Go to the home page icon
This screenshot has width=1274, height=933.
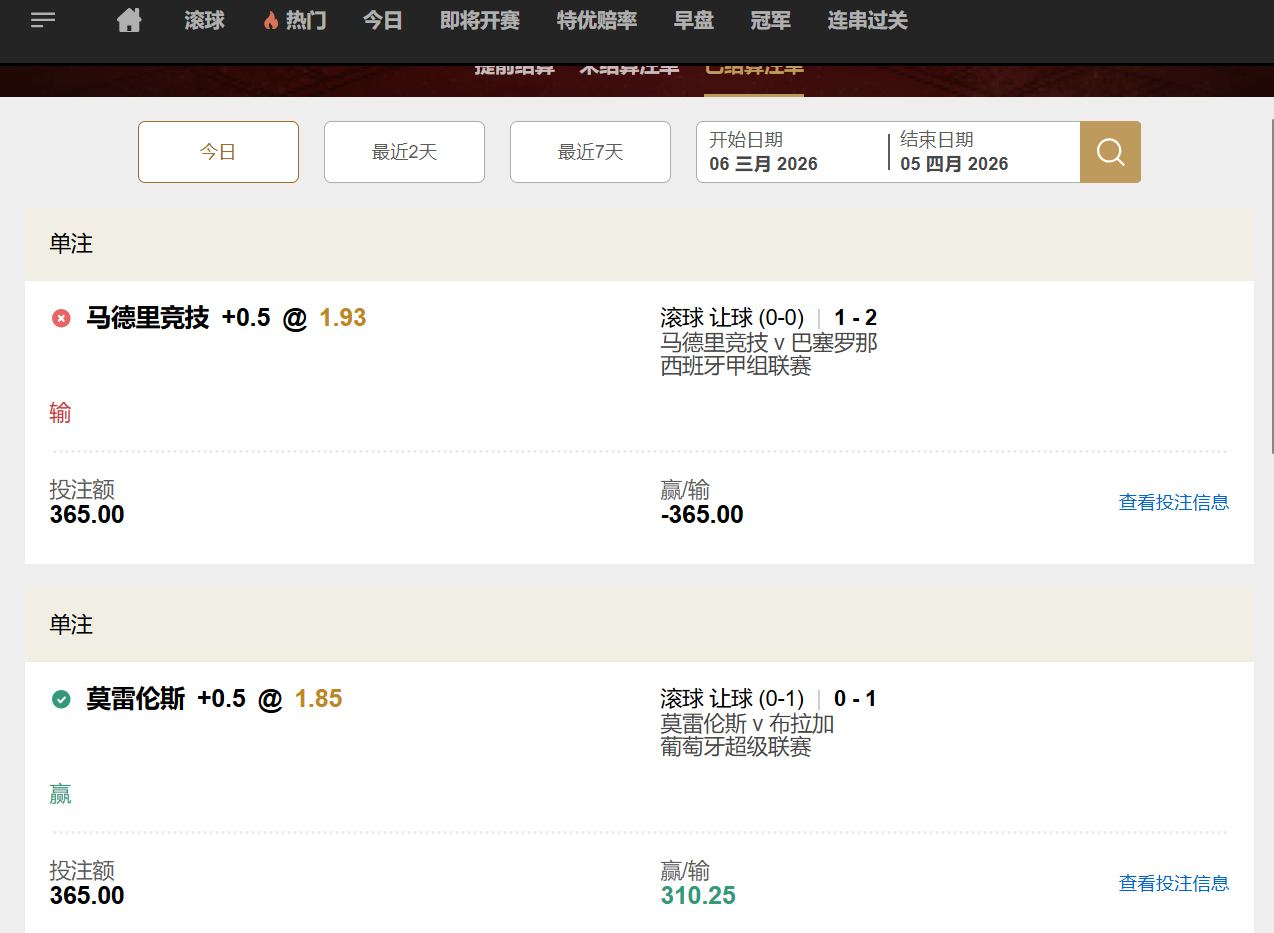tap(129, 20)
